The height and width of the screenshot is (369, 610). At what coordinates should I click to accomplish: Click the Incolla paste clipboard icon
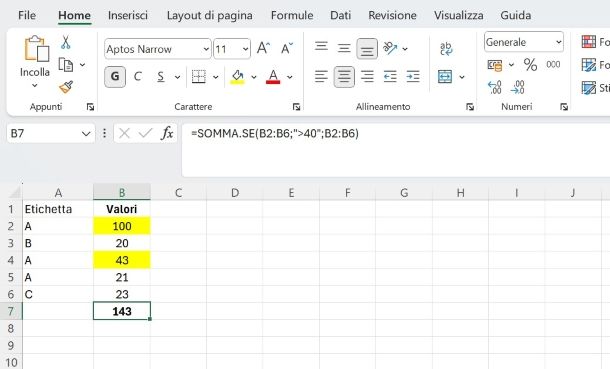36,49
